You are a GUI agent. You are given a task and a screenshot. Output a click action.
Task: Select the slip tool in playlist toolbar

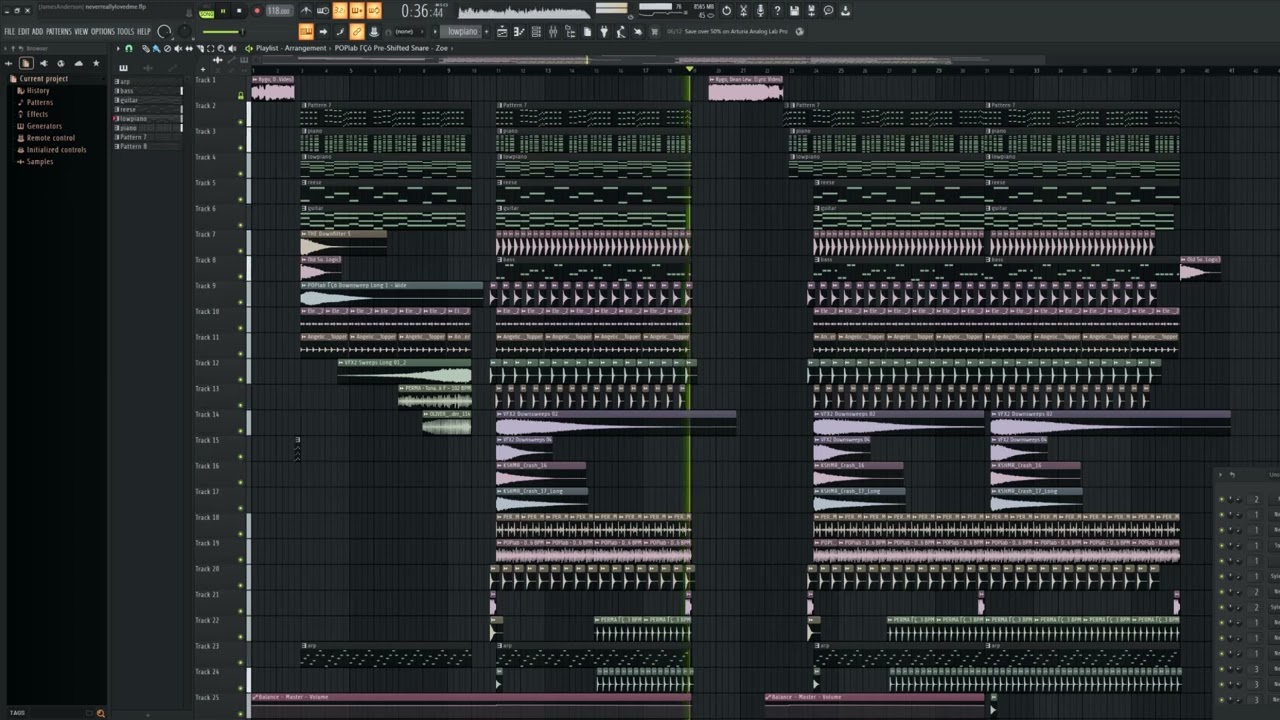(189, 48)
